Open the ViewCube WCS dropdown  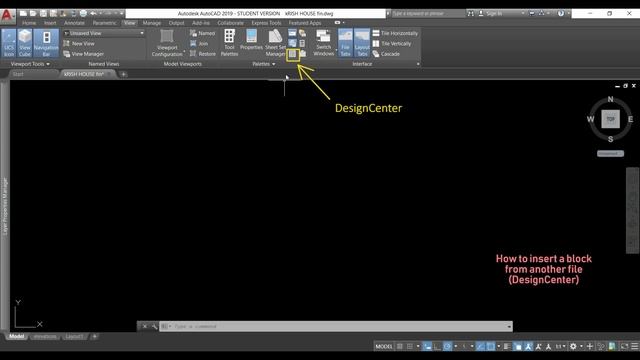(610, 154)
